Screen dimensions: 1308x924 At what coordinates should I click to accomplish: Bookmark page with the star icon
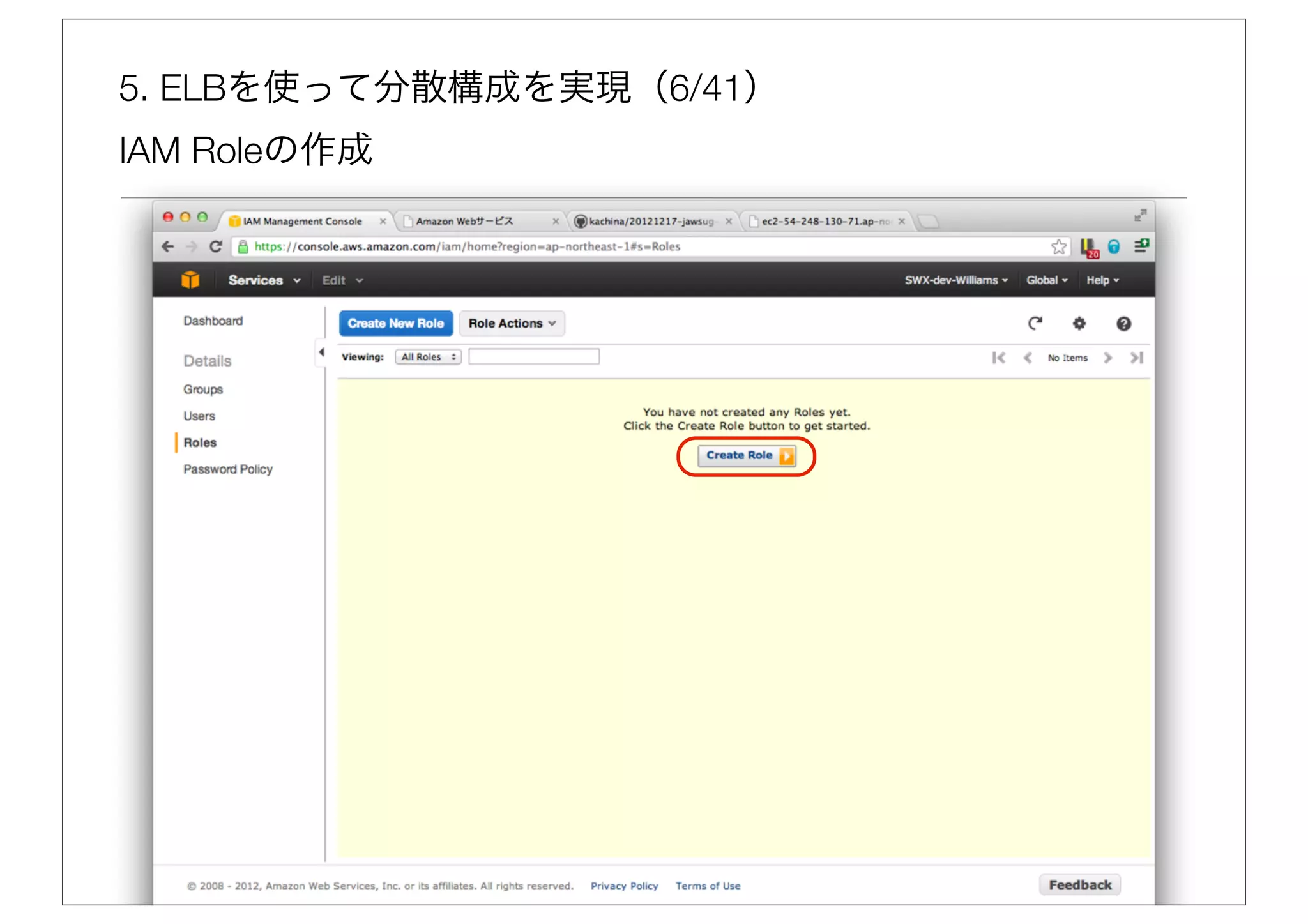[1058, 246]
